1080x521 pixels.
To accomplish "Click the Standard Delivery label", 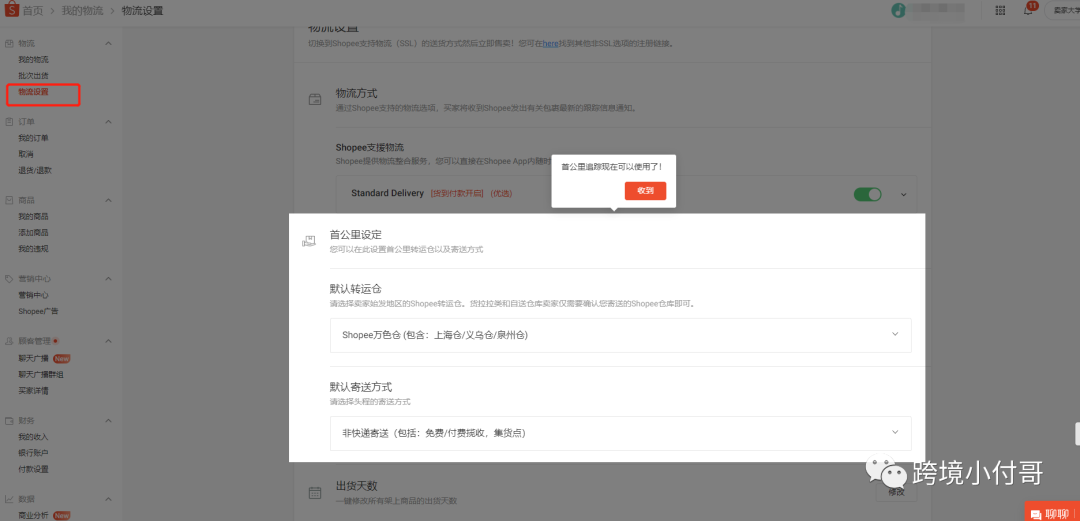I will pyautogui.click(x=387, y=194).
